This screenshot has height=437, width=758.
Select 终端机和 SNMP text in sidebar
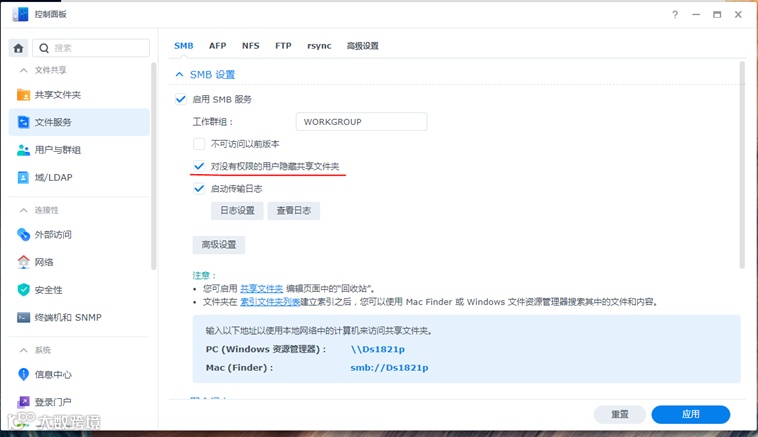[68, 318]
